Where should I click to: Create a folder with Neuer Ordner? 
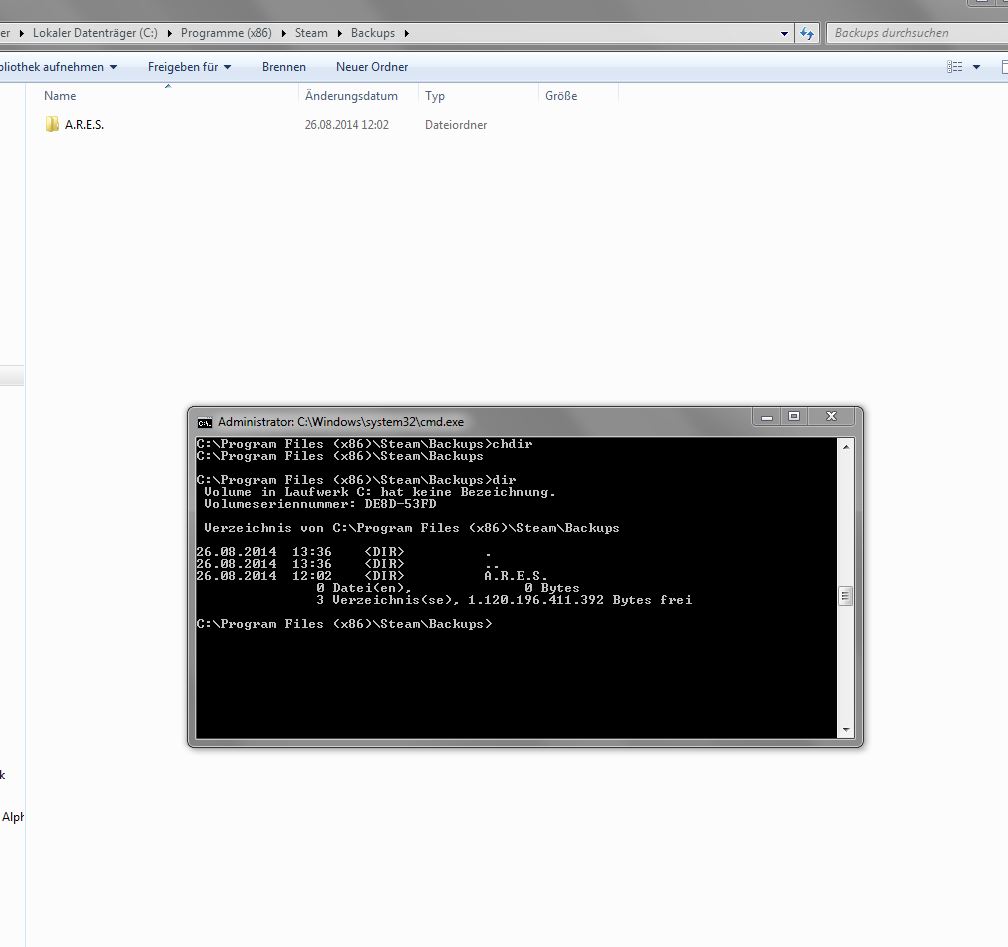tap(372, 67)
